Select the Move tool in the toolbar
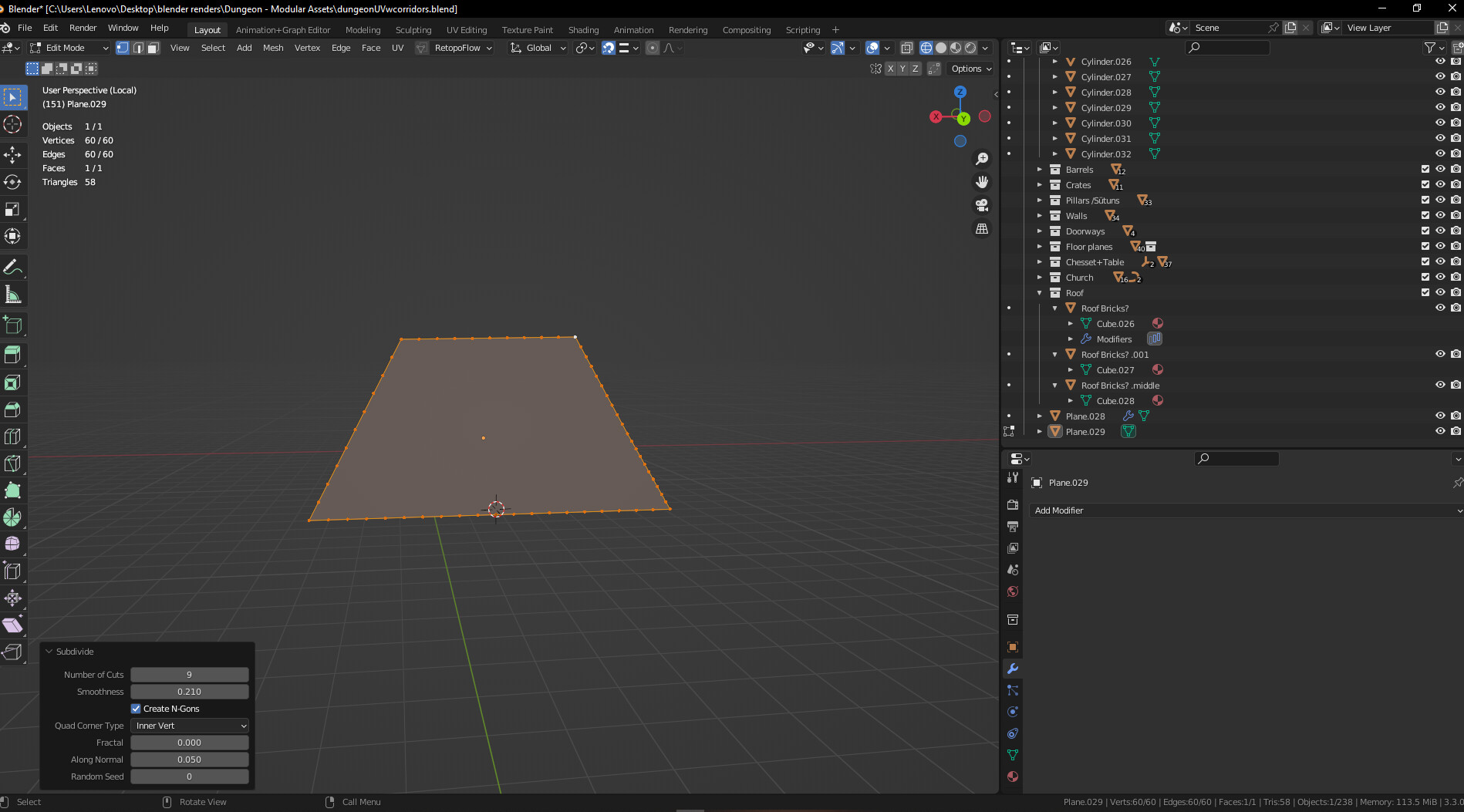Screen dimensions: 1464x812 click(12, 154)
